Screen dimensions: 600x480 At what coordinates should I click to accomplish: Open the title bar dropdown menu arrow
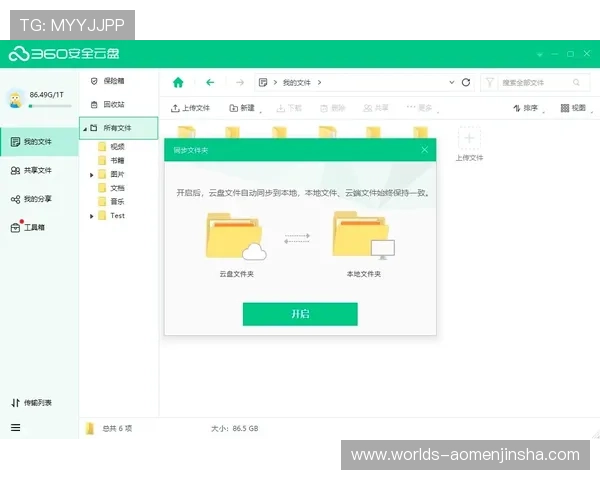pyautogui.click(x=540, y=54)
